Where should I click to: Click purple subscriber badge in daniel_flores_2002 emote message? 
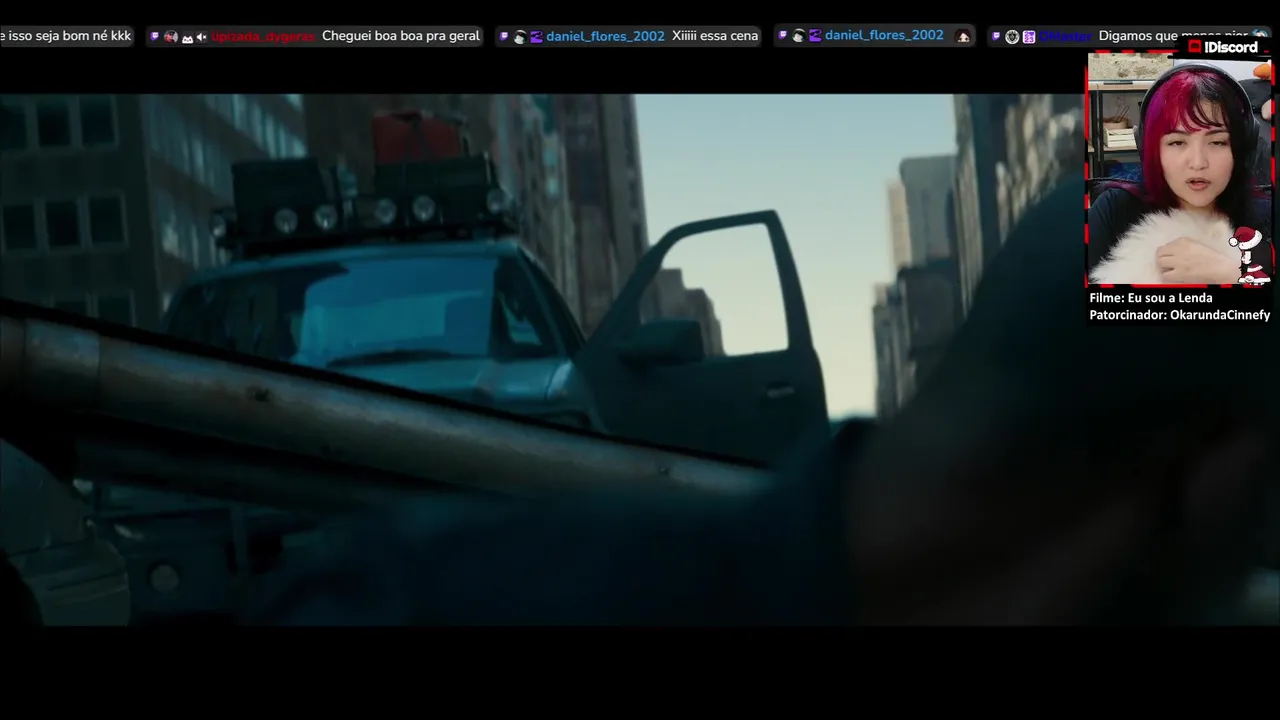pos(815,36)
